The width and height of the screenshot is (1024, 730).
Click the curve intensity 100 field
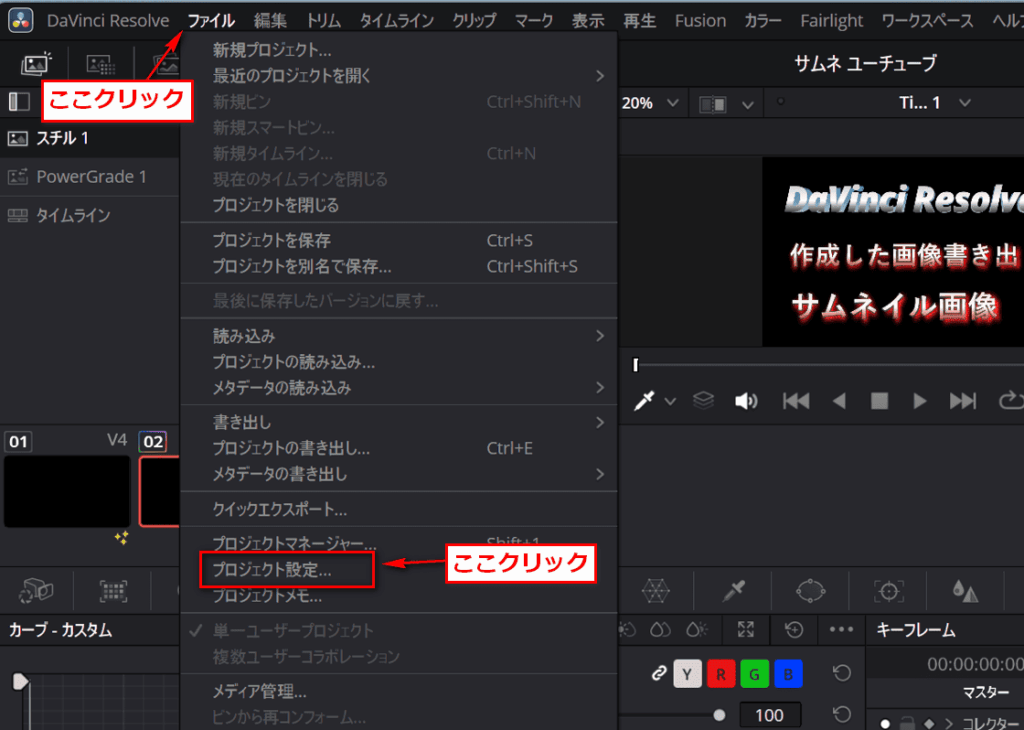(770, 715)
